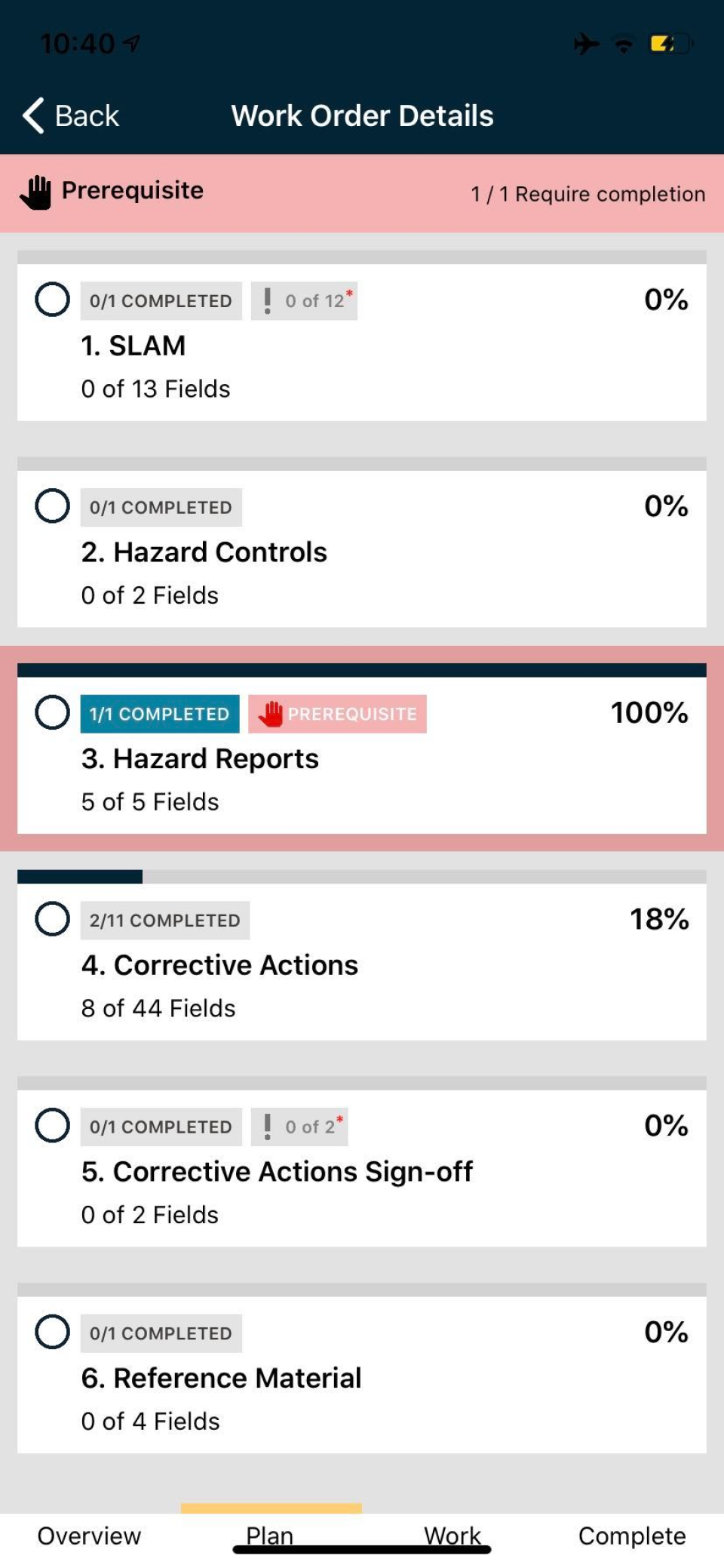Tap the battery charging status icon
This screenshot has width=724, height=1568.
click(670, 44)
